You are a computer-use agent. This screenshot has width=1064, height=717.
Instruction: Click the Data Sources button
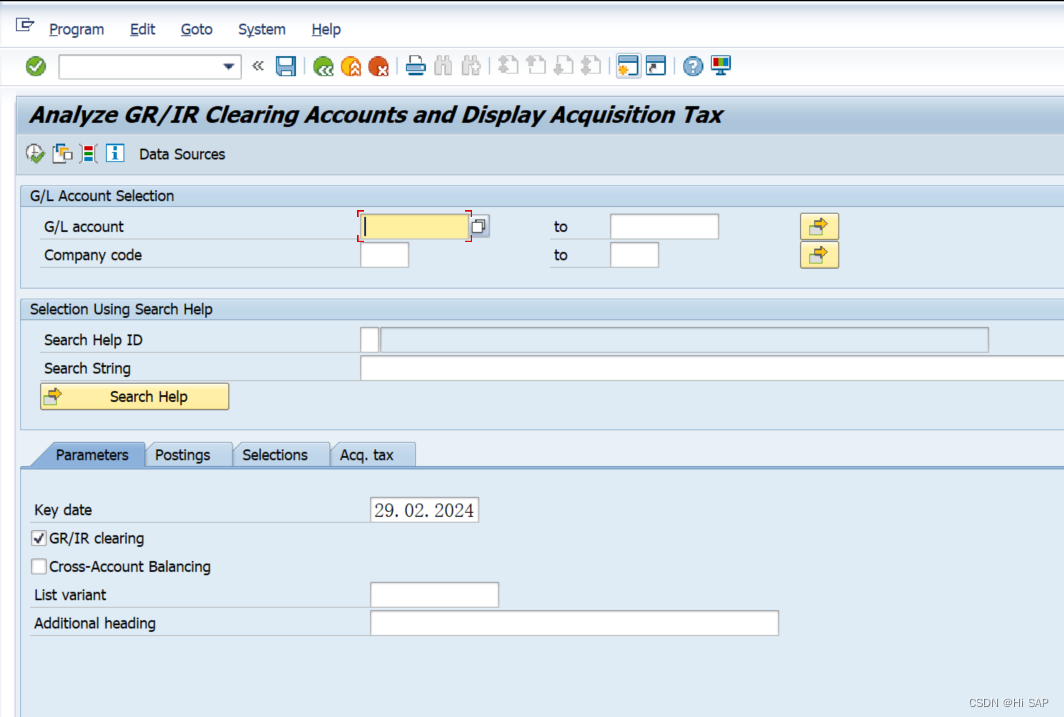[181, 154]
